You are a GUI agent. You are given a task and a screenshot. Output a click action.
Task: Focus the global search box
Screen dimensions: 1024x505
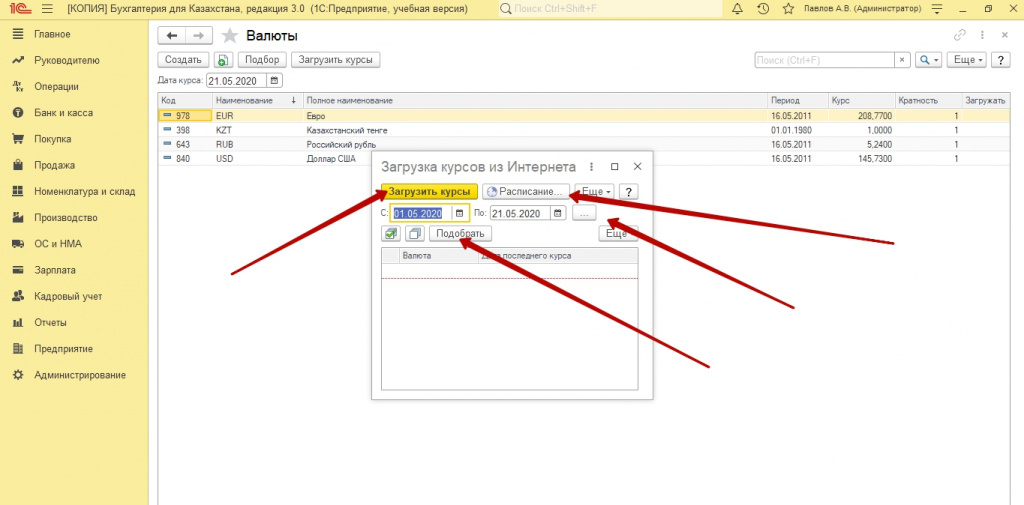pyautogui.click(x=611, y=9)
